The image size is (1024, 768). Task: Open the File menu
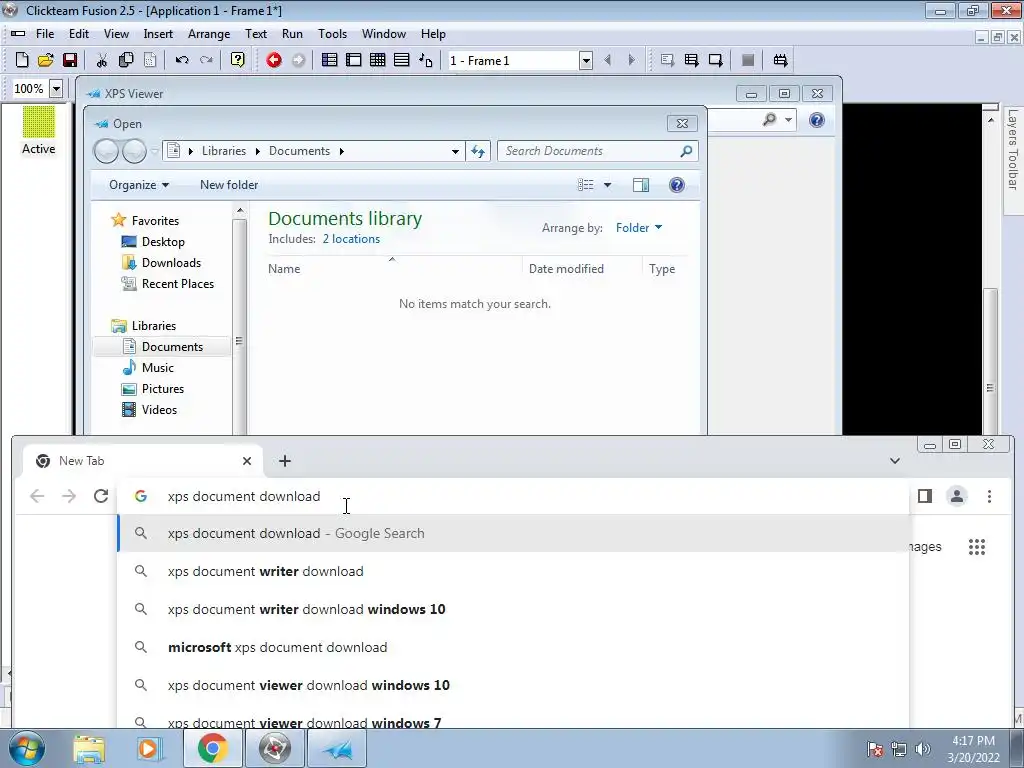point(45,34)
